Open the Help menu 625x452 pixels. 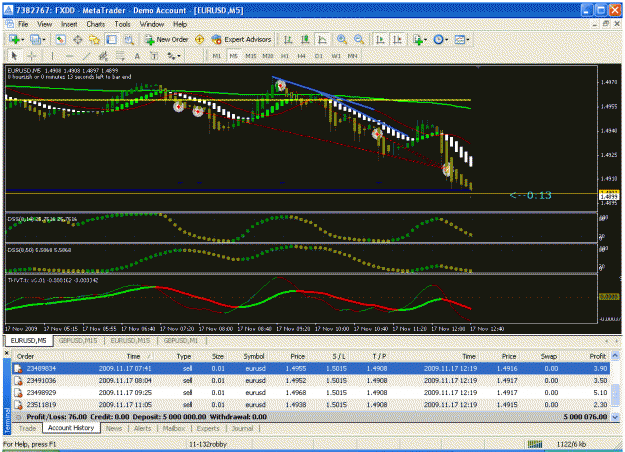180,24
